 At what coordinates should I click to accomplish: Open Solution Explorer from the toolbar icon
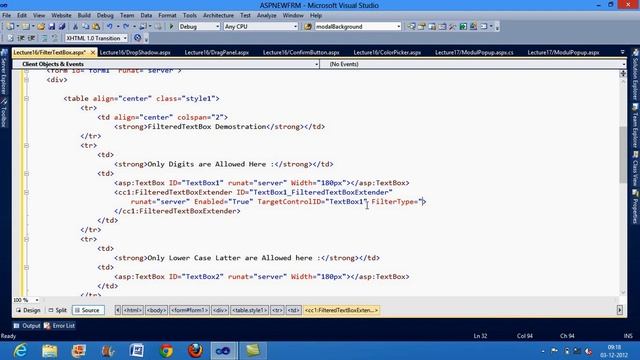click(x=411, y=27)
